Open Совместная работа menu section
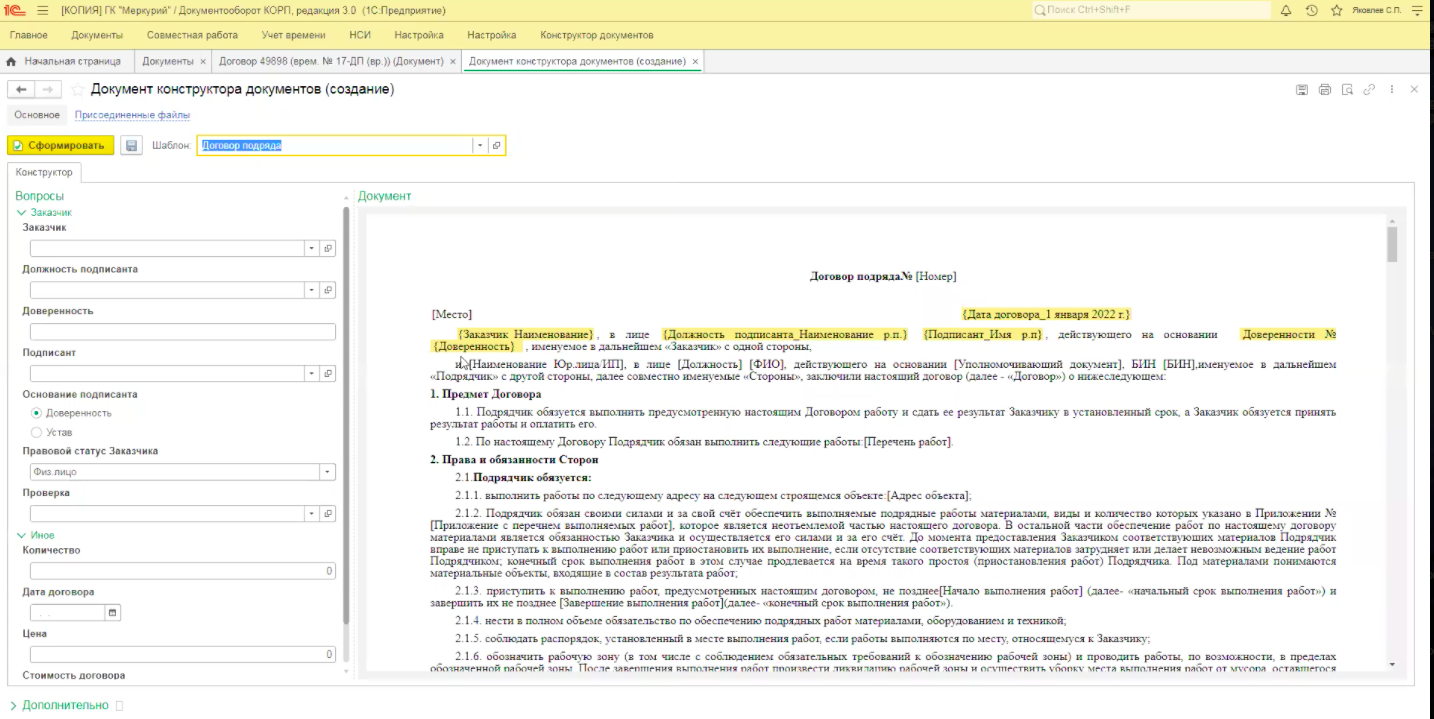The height and width of the screenshot is (719, 1434). click(x=192, y=35)
